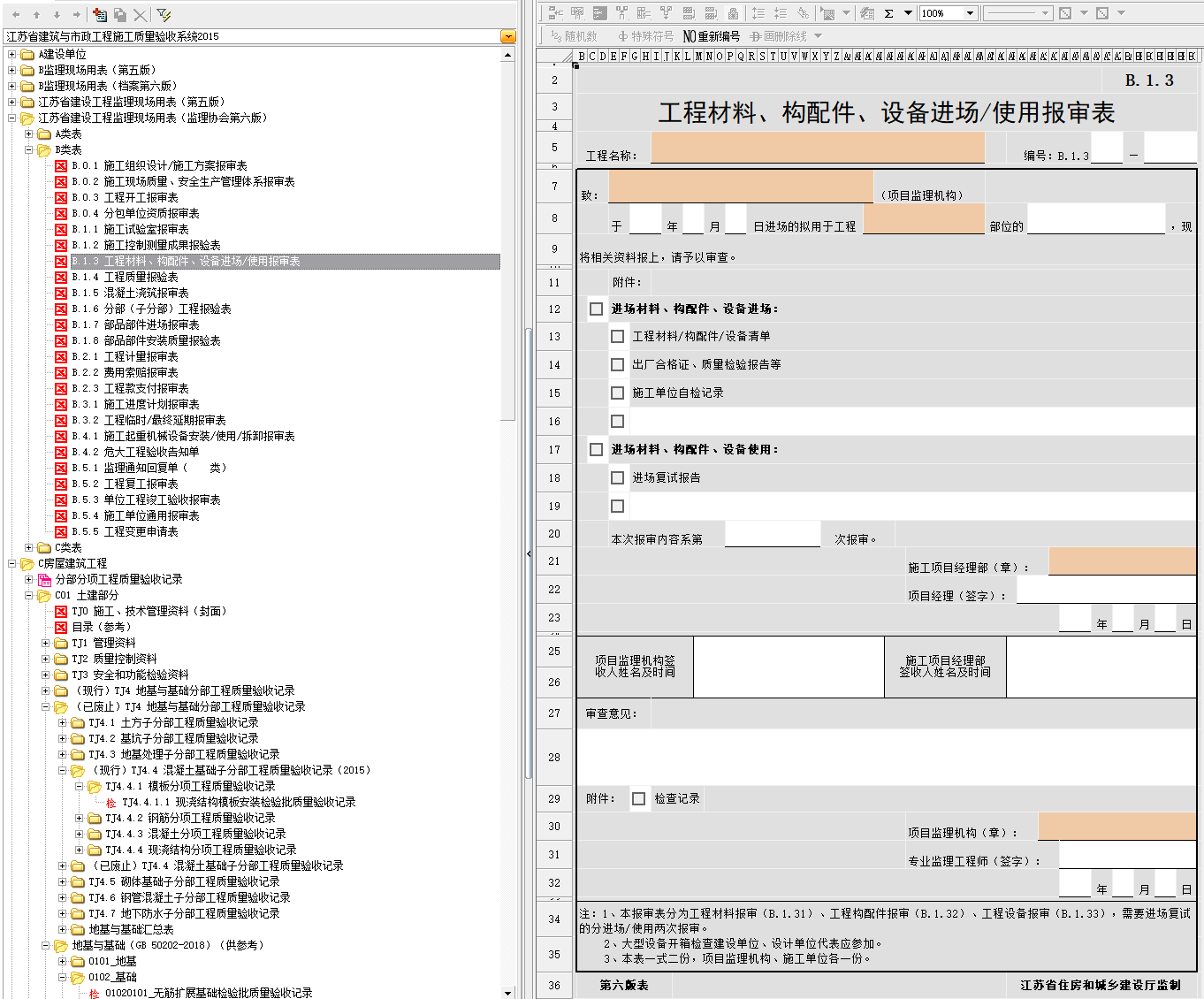The image size is (1204, 999).
Task: Select TJ4.5 砌体基础子分部工程质量验收记录
Action: point(184,882)
